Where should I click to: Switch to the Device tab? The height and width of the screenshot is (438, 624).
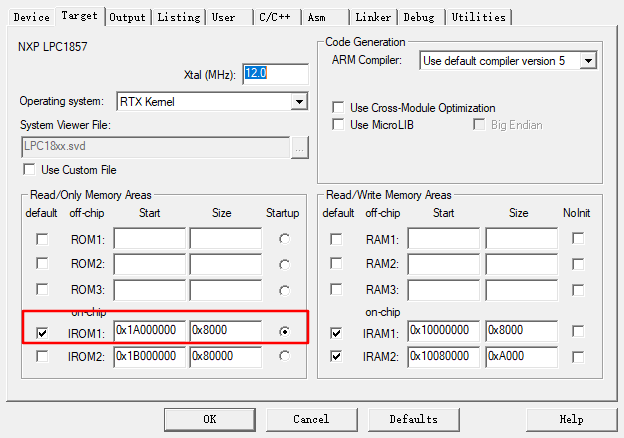pos(31,17)
